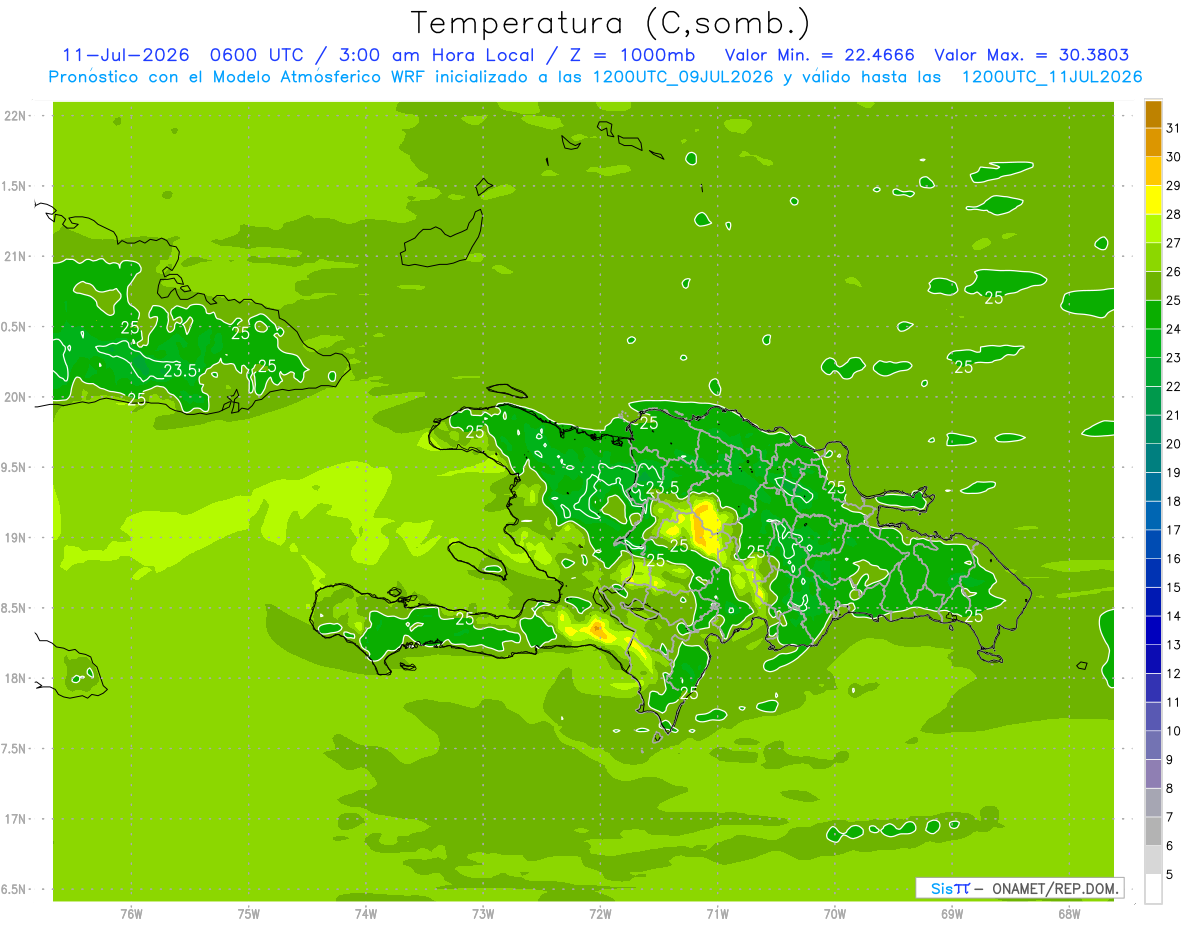
Task: Click legend value 10 on color bar
Action: pyautogui.click(x=1174, y=730)
